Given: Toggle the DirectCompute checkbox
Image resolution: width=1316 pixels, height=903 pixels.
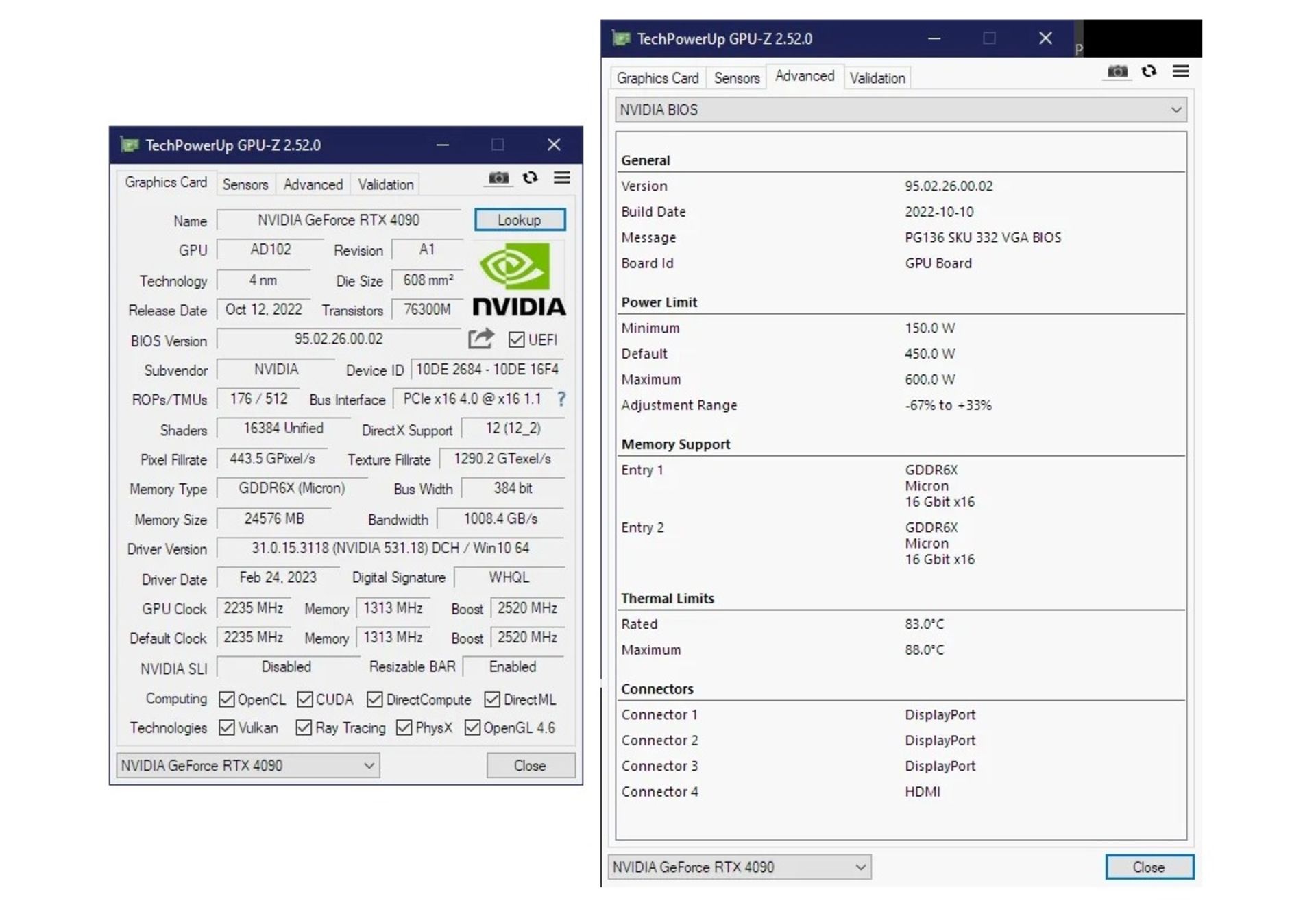Looking at the screenshot, I should pyautogui.click(x=374, y=699).
